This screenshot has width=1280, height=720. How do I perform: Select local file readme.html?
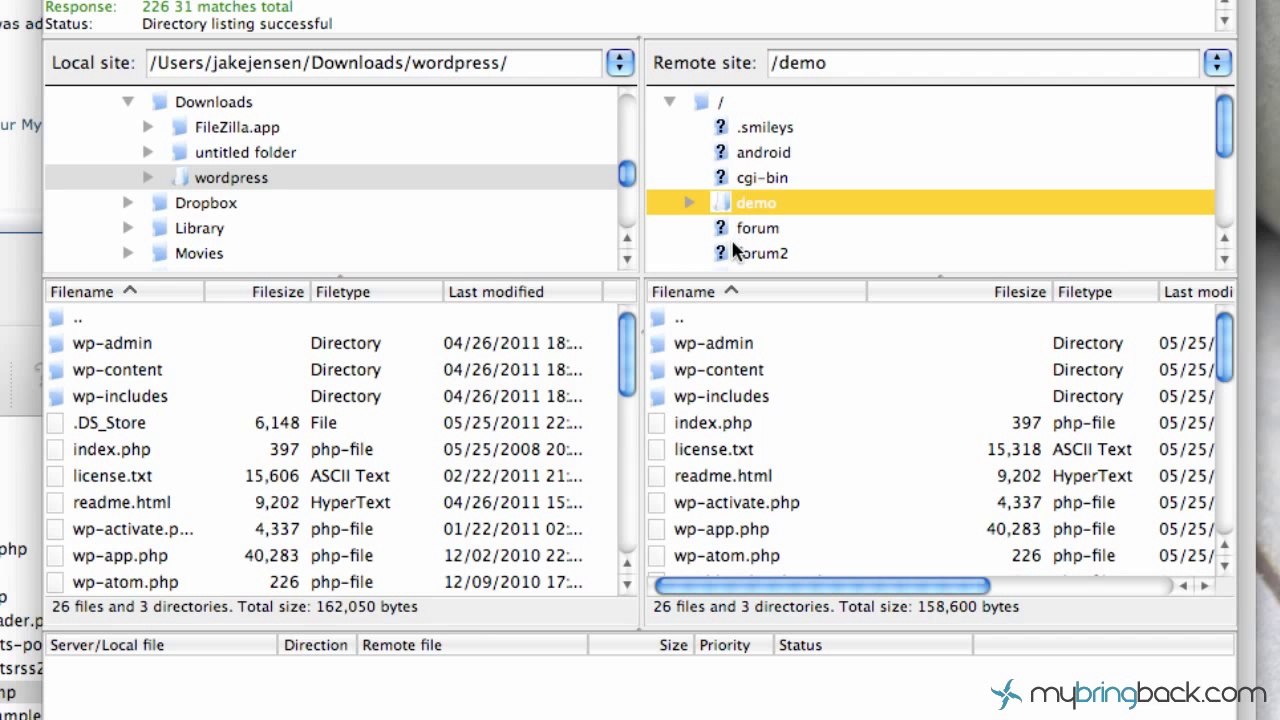click(x=122, y=502)
